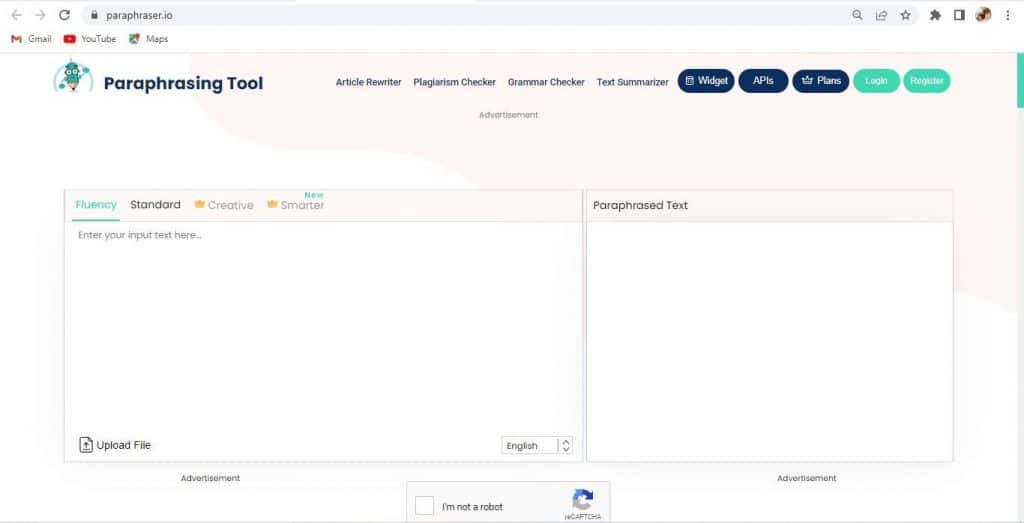Click the APIs button

[x=763, y=81]
